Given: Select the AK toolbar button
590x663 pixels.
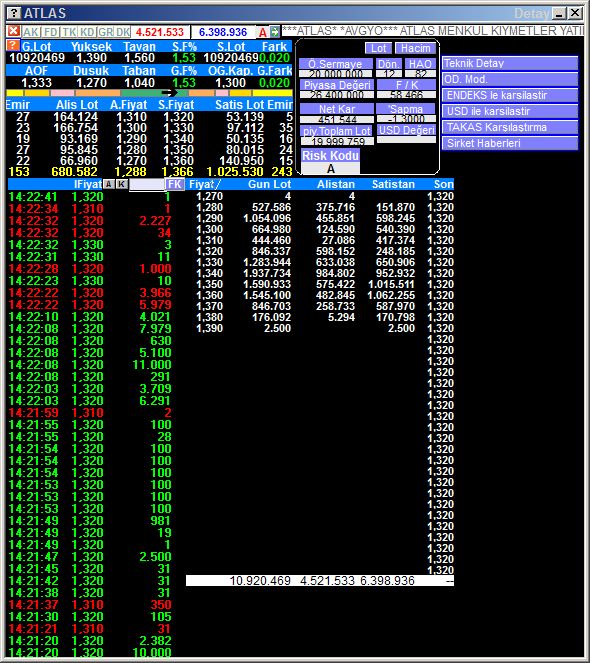Looking at the screenshot, I should click(x=31, y=32).
